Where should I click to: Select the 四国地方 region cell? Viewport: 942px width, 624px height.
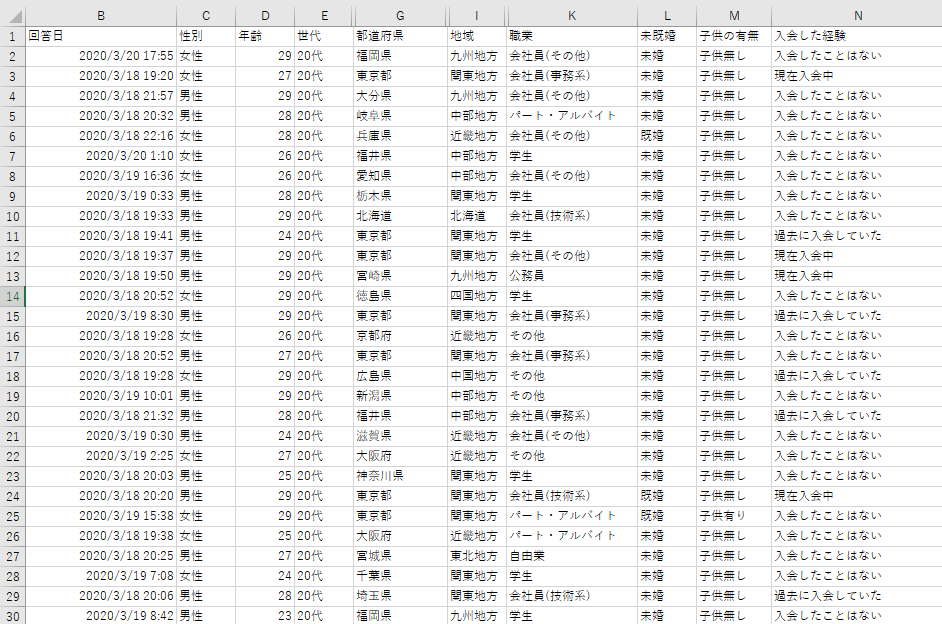pyautogui.click(x=476, y=296)
